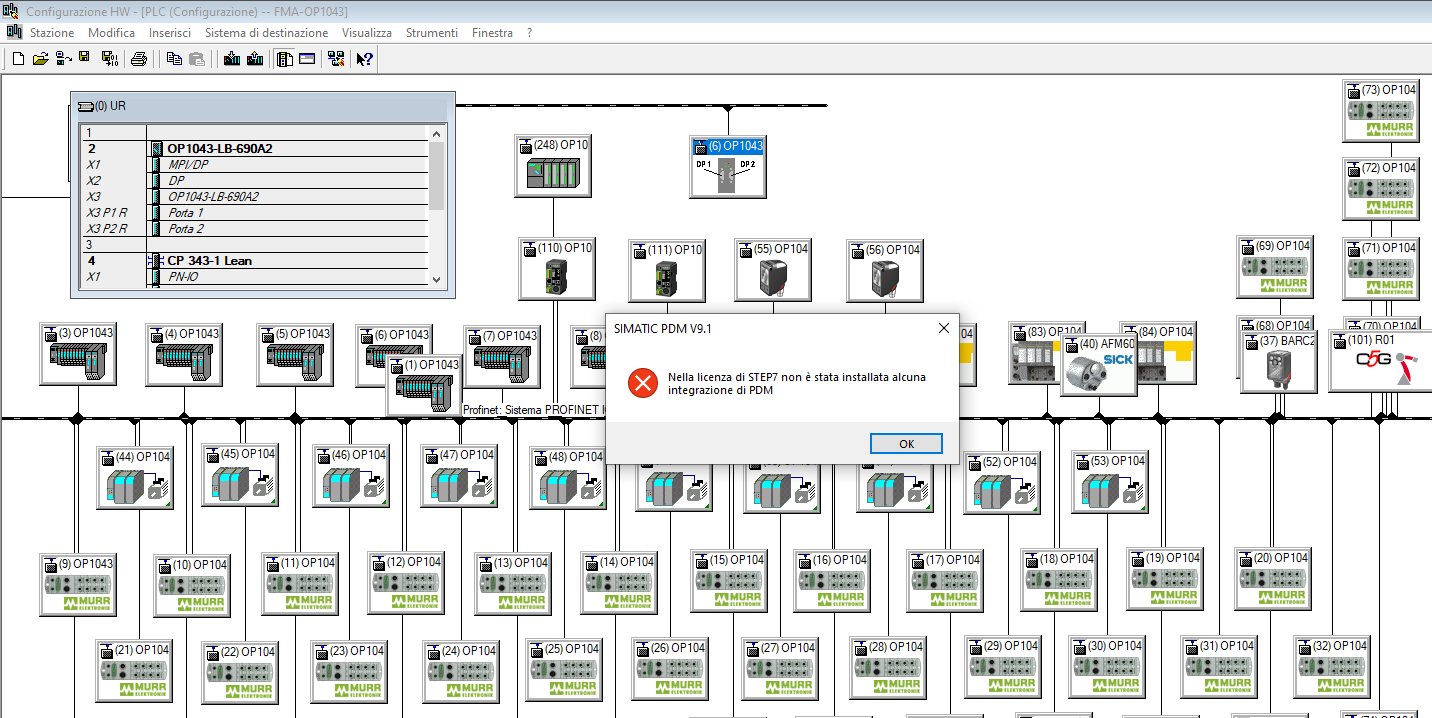The height and width of the screenshot is (718, 1432).
Task: Confirm the SIMATIC PDM error with OK
Action: point(906,443)
